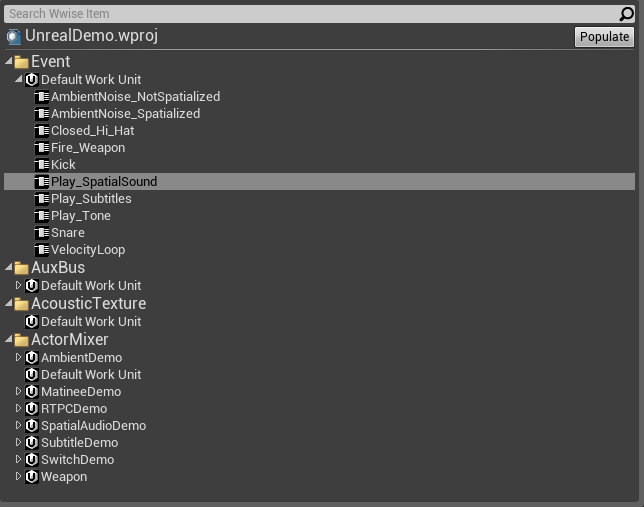Expand Default Work Unit under AuxBus
The height and width of the screenshot is (507, 644).
(x=18, y=285)
